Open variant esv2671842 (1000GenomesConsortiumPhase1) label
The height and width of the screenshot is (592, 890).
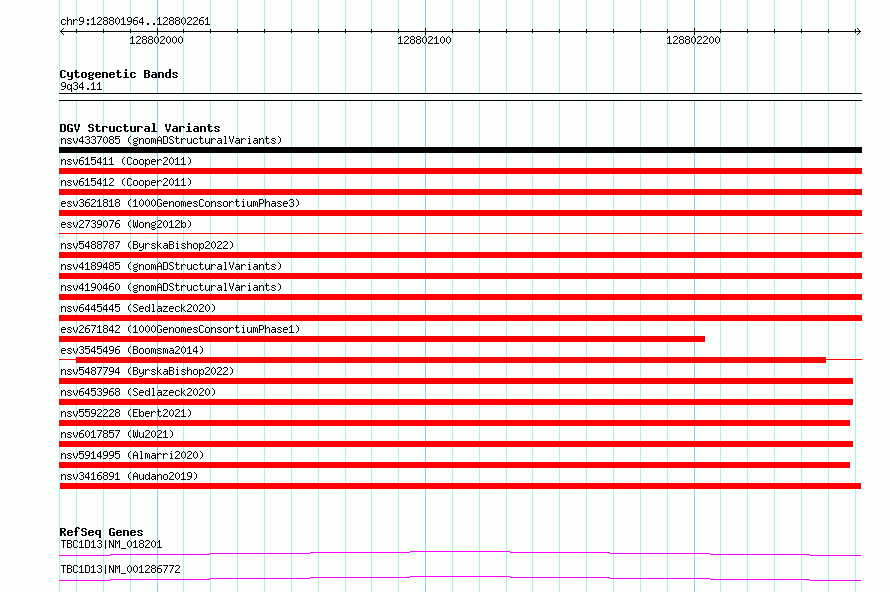tap(180, 329)
